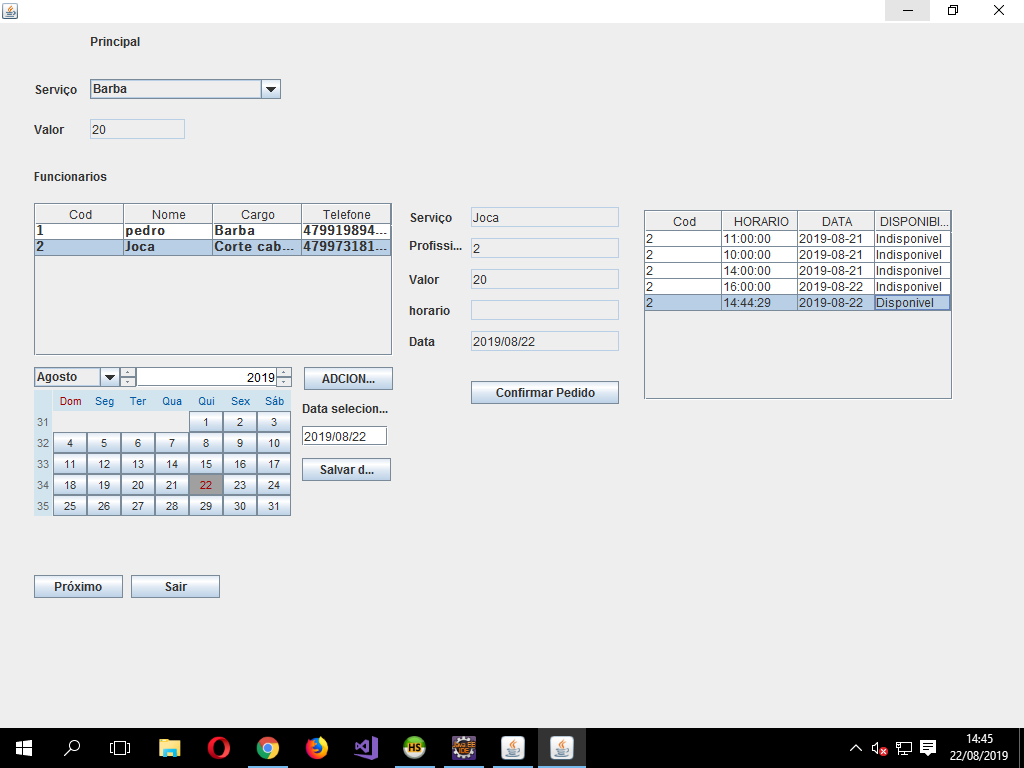Click the Nome column header

pos(168,214)
